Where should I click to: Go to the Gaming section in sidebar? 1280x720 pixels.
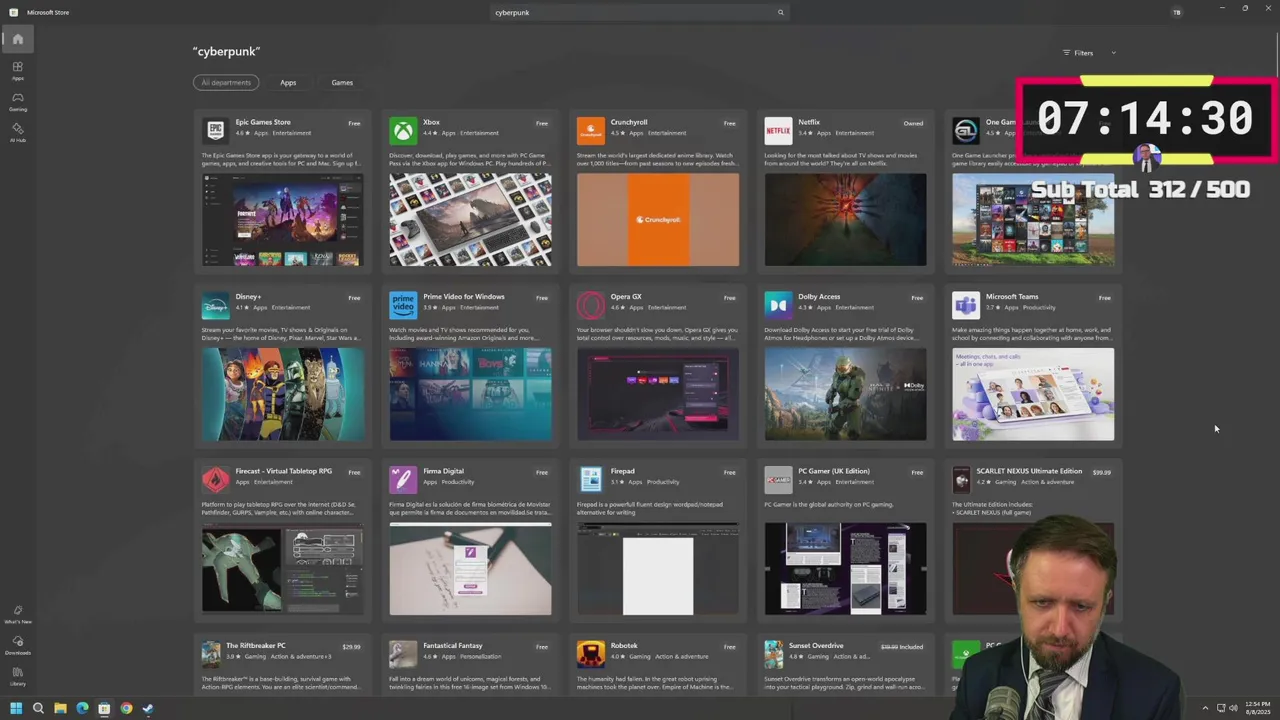(x=17, y=101)
